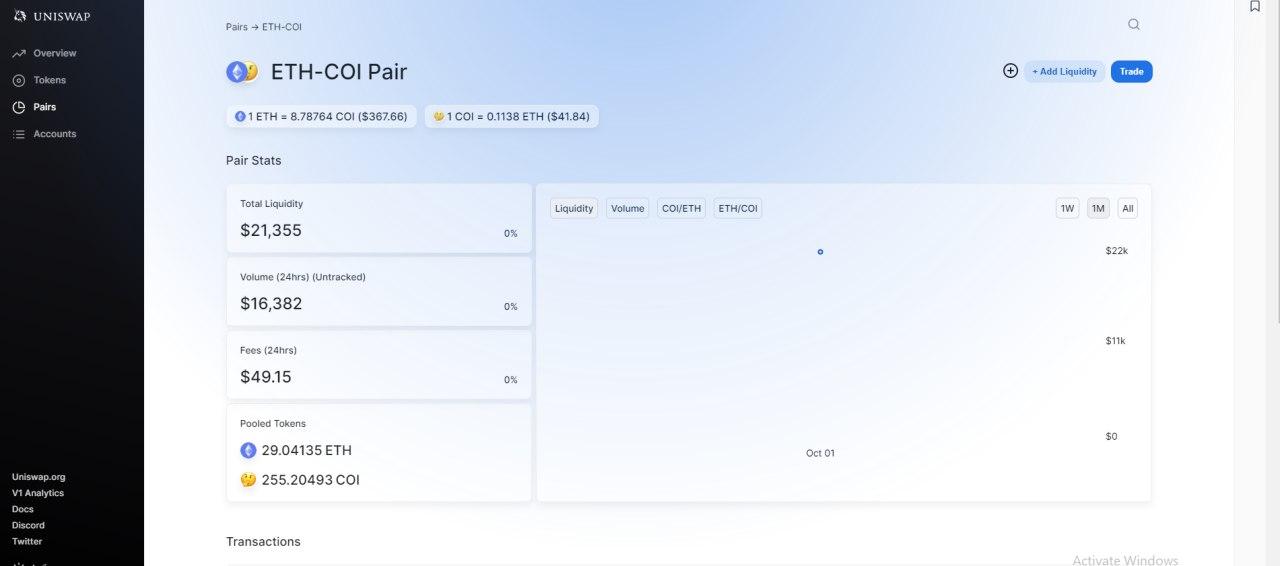Click the Accounts list icon
The image size is (1280, 566).
(x=19, y=134)
